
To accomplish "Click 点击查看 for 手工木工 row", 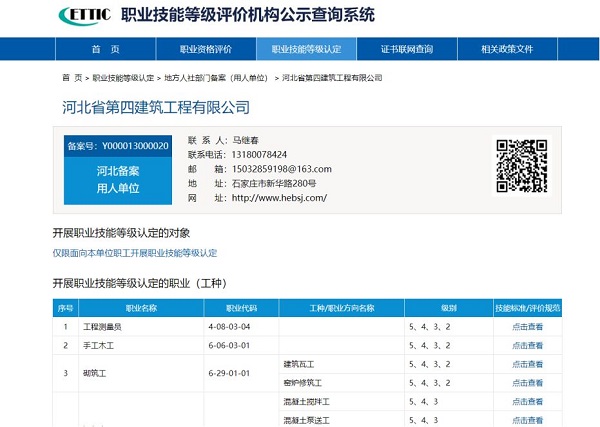I will coord(527,345).
